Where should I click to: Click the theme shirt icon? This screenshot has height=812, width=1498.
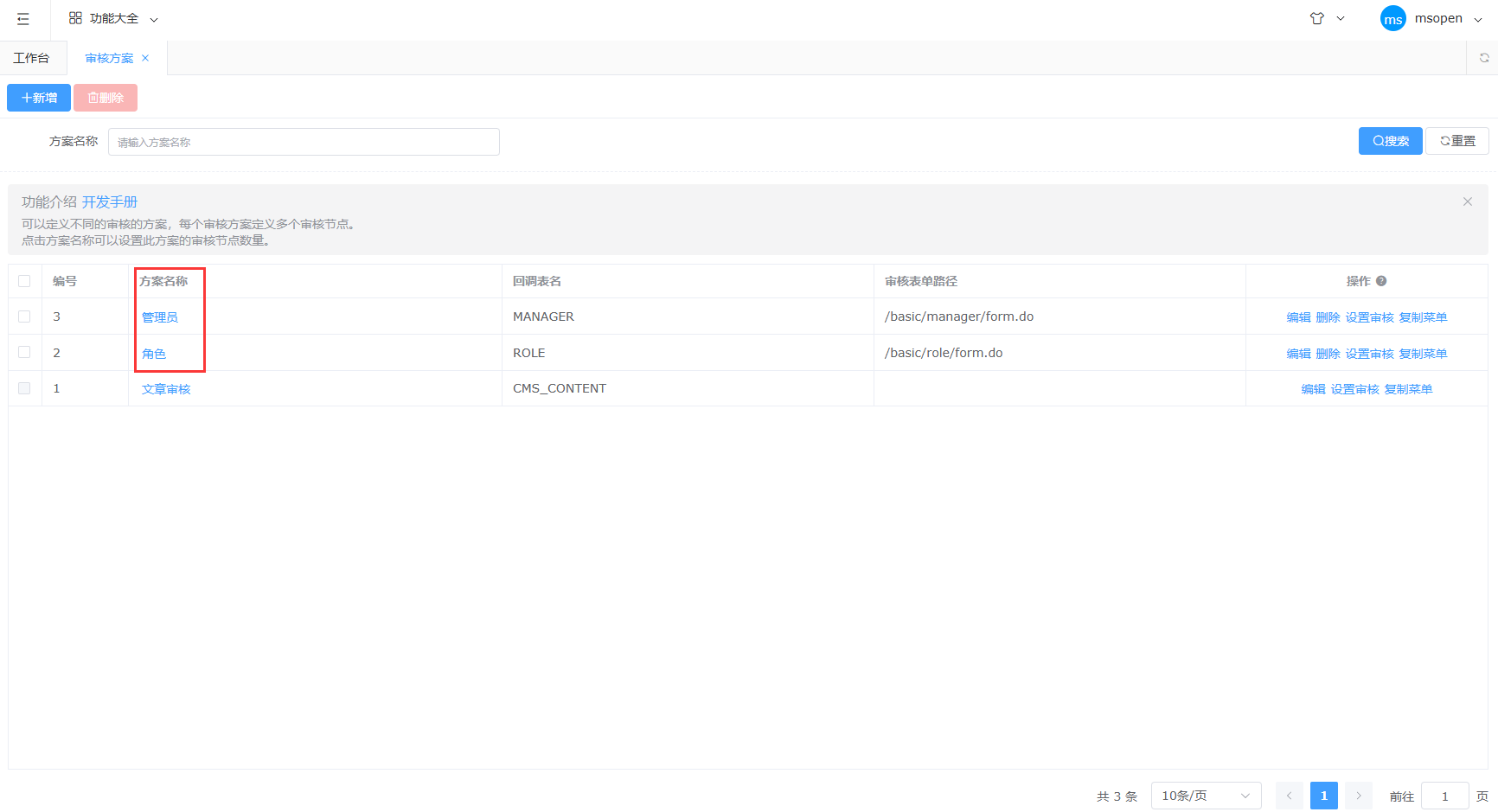click(1316, 18)
